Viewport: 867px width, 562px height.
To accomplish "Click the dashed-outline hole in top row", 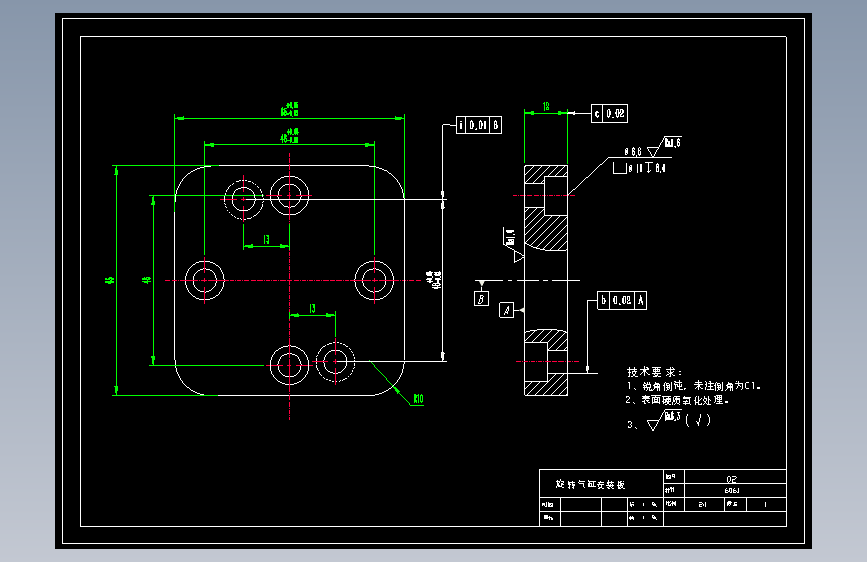I will point(244,199).
